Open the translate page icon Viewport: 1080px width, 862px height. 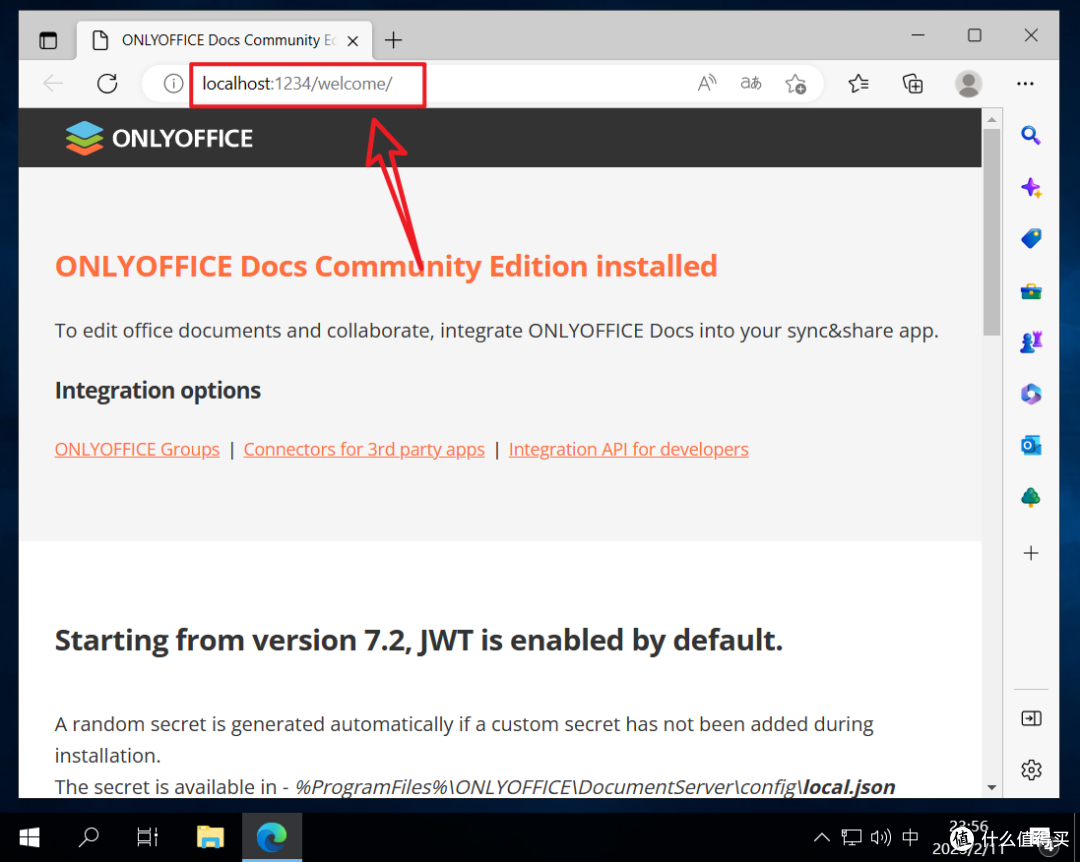751,83
